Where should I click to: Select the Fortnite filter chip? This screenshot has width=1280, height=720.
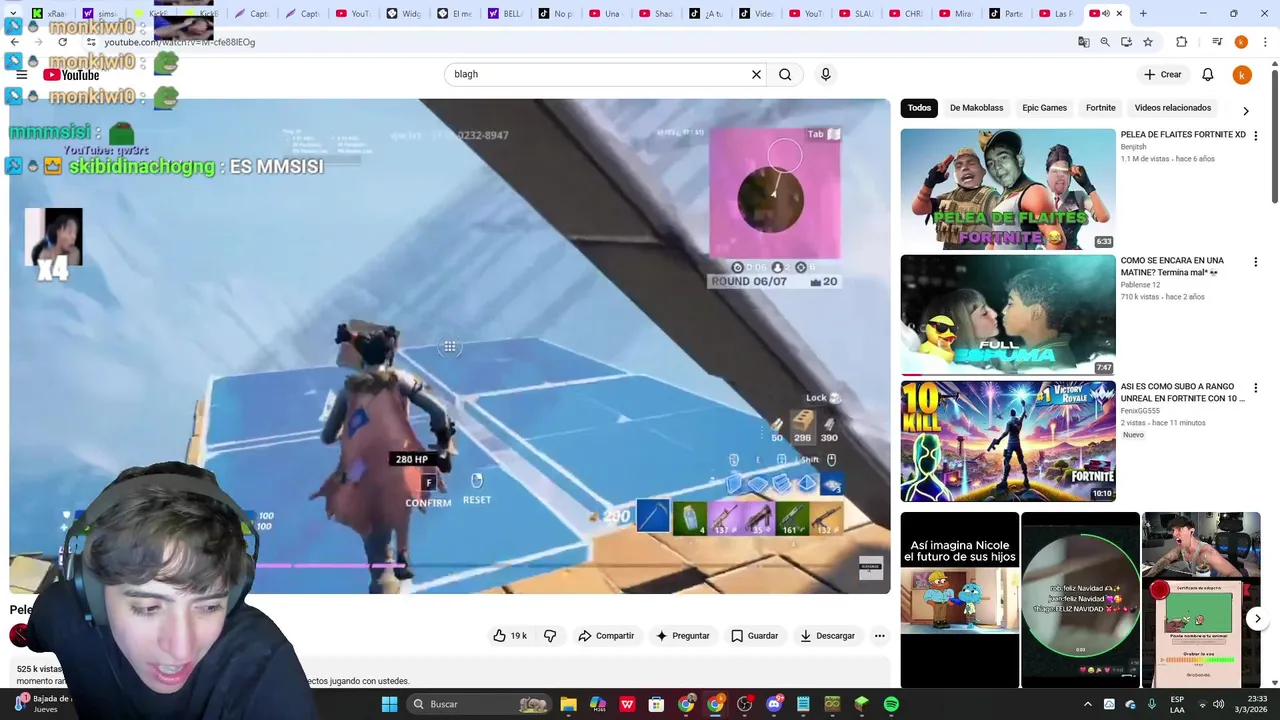click(x=1100, y=108)
